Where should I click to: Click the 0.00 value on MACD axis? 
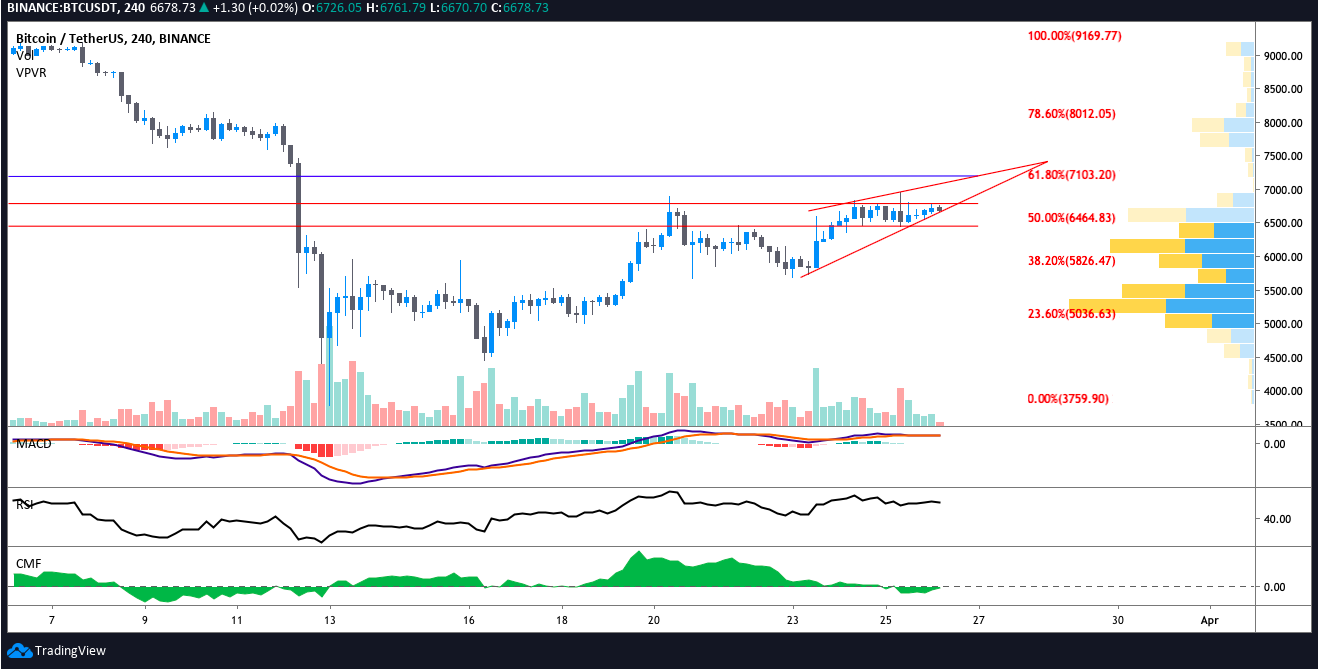pos(1274,443)
